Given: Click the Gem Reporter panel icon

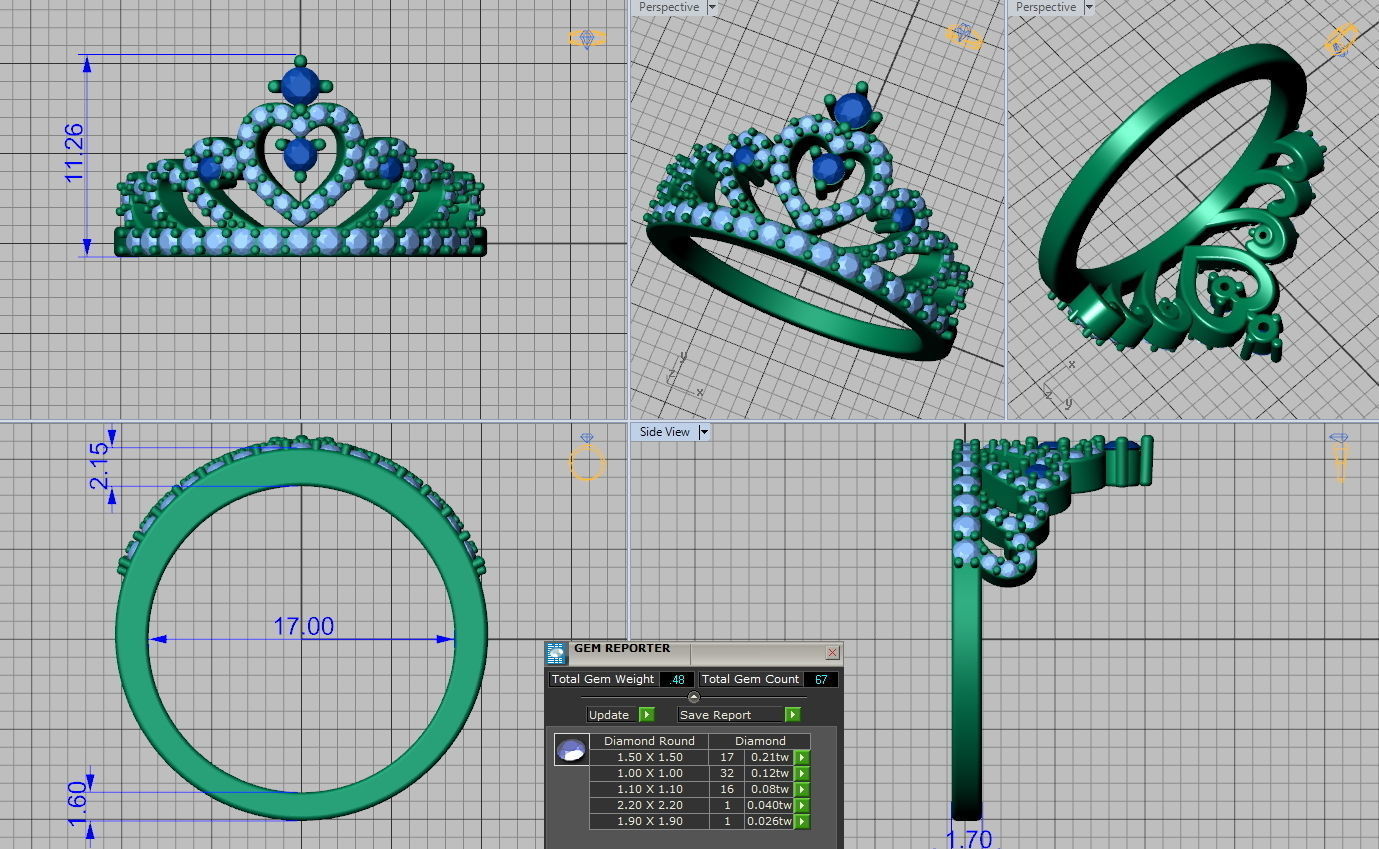Looking at the screenshot, I should pyautogui.click(x=557, y=653).
